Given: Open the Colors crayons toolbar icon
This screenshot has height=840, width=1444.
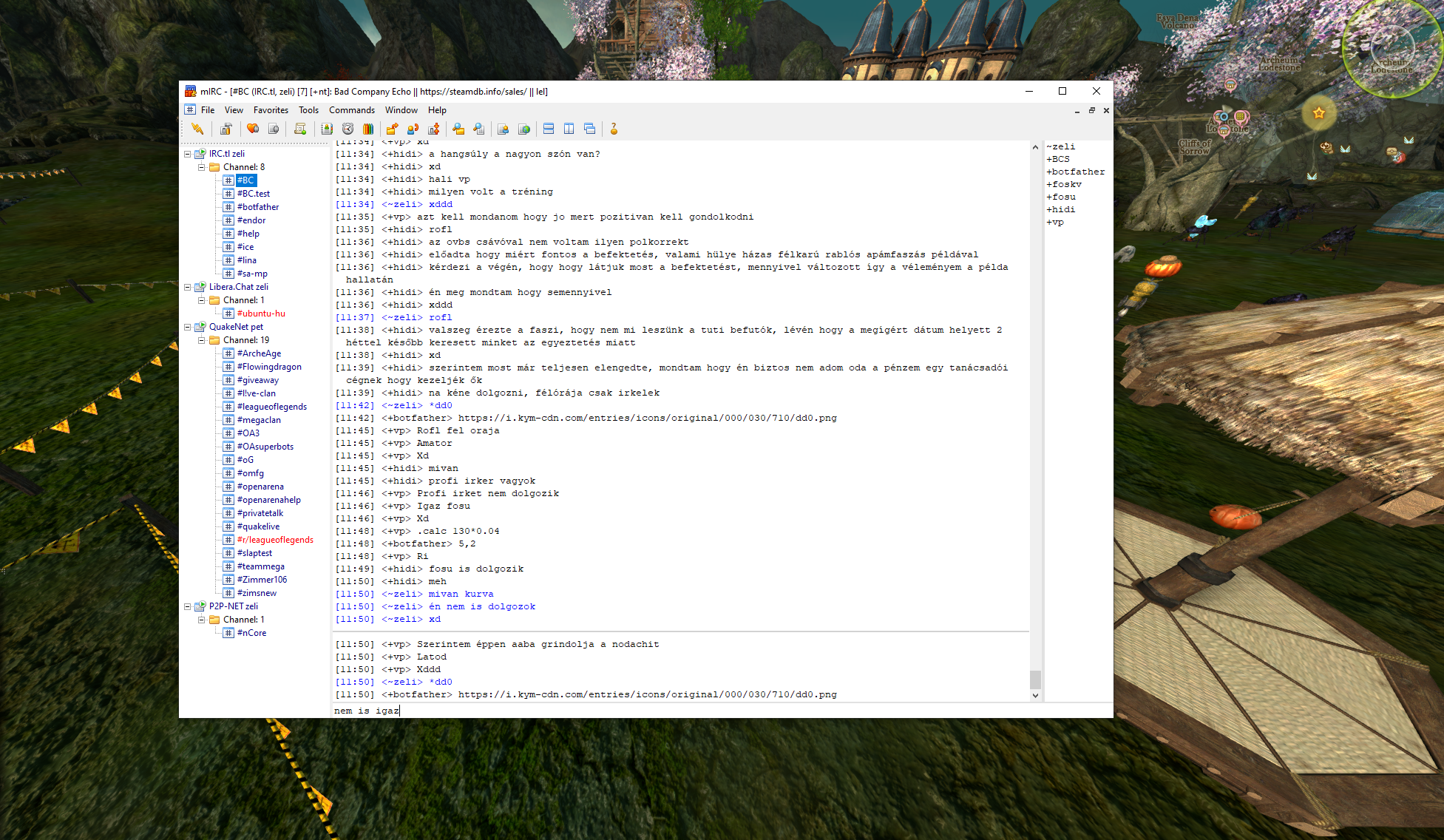Looking at the screenshot, I should (368, 129).
